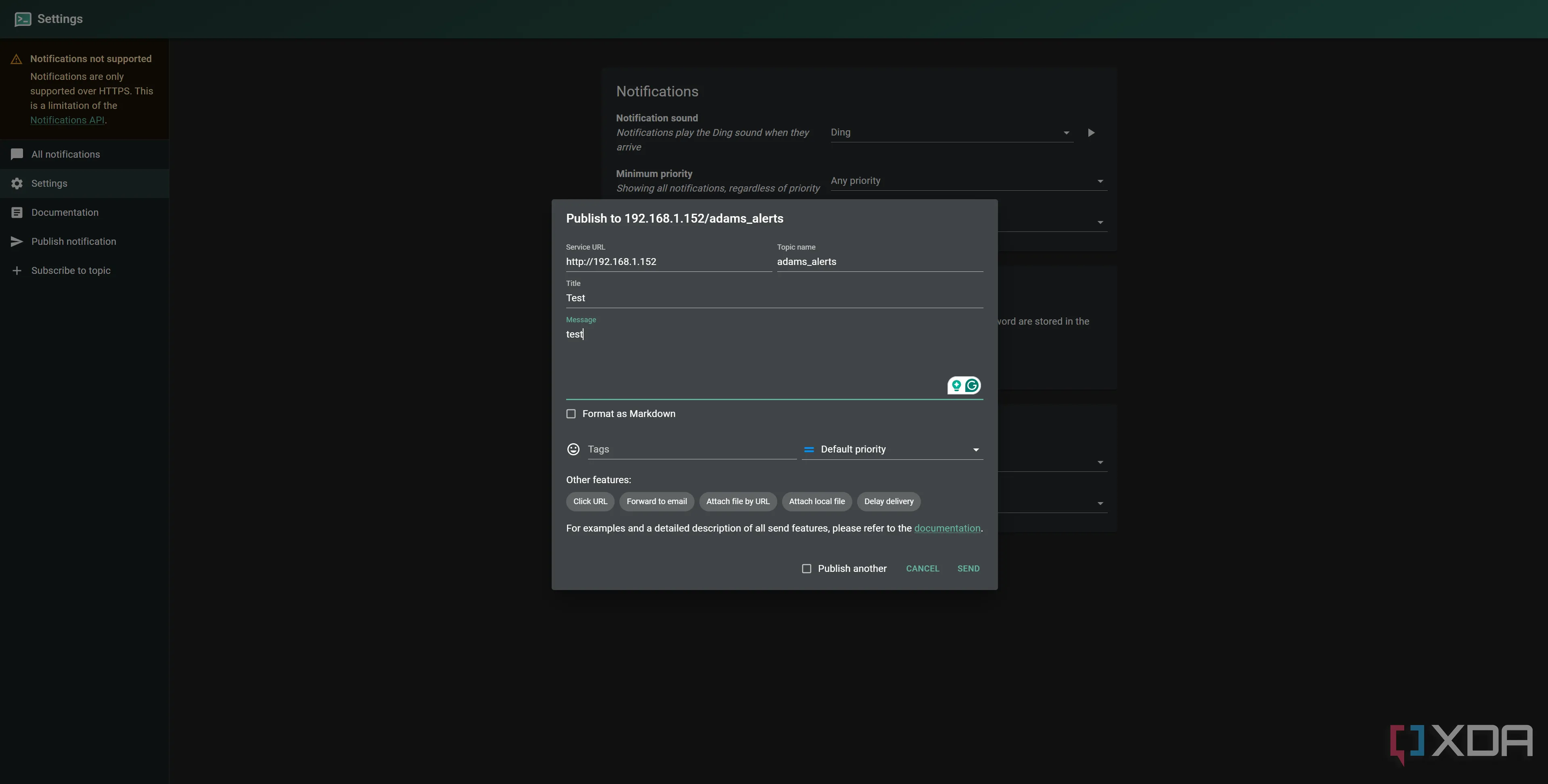The height and width of the screenshot is (784, 1548).
Task: Click the Settings gear icon
Action: pyautogui.click(x=17, y=183)
